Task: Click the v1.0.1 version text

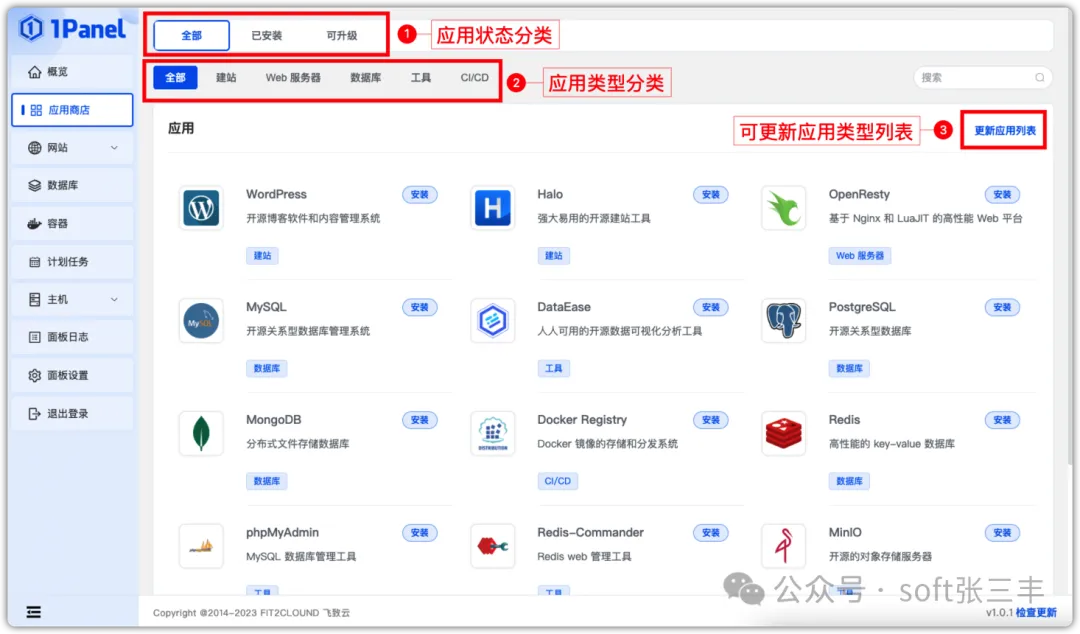Action: coord(999,613)
